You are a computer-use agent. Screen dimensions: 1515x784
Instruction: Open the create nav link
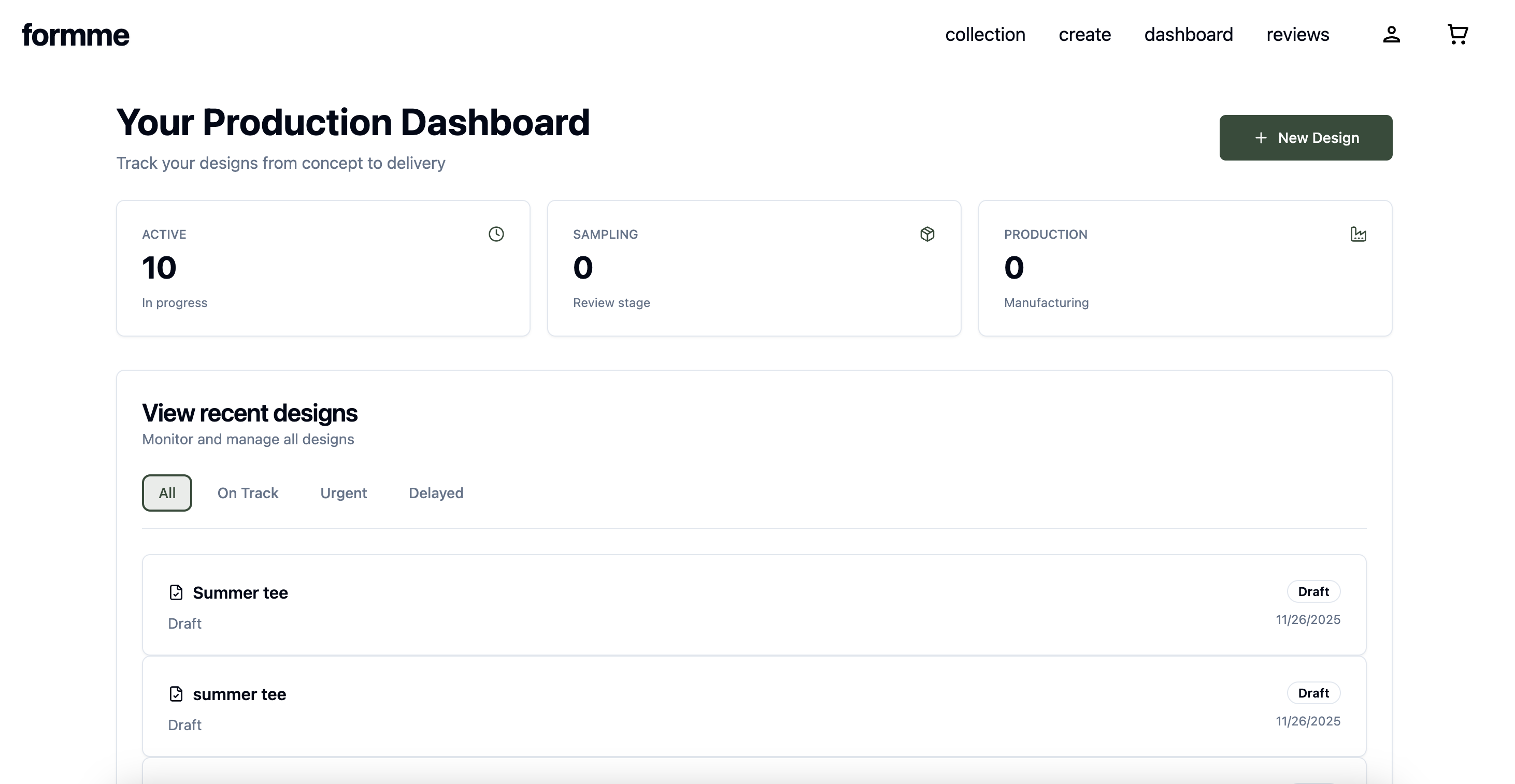1084,35
